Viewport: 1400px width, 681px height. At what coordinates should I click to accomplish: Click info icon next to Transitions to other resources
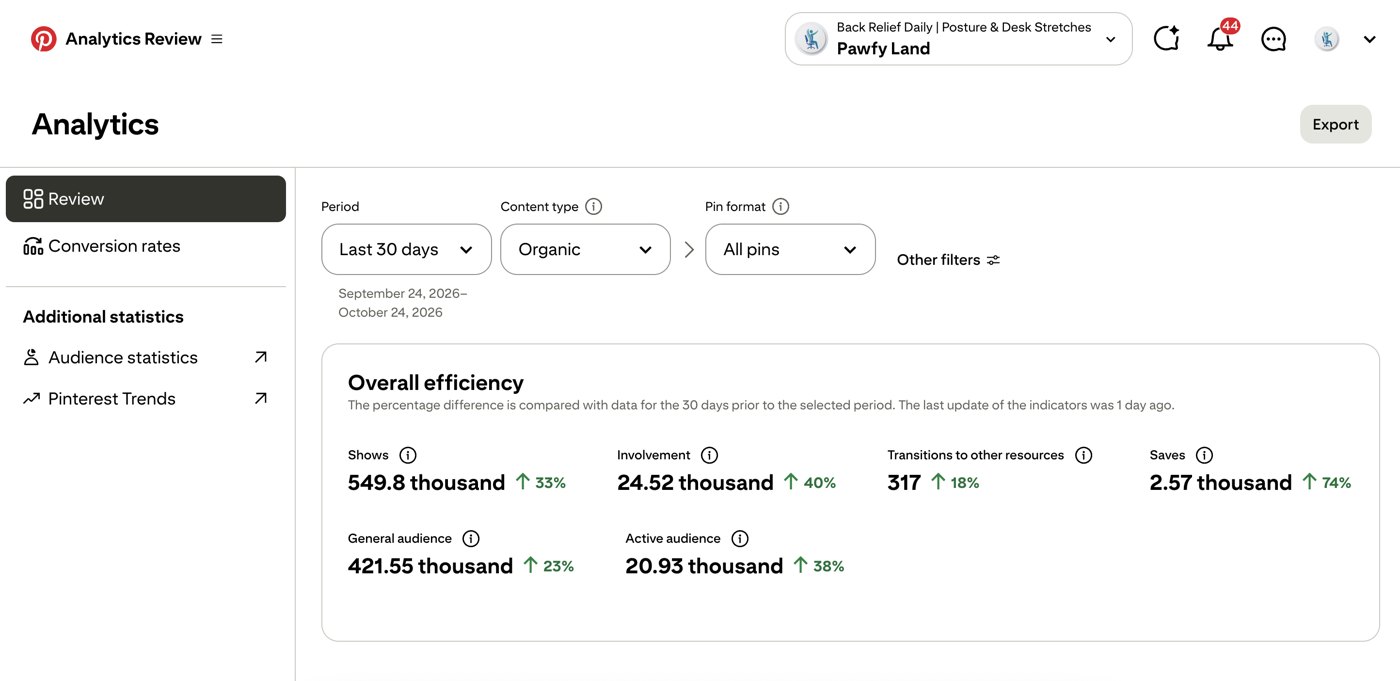tap(1083, 455)
